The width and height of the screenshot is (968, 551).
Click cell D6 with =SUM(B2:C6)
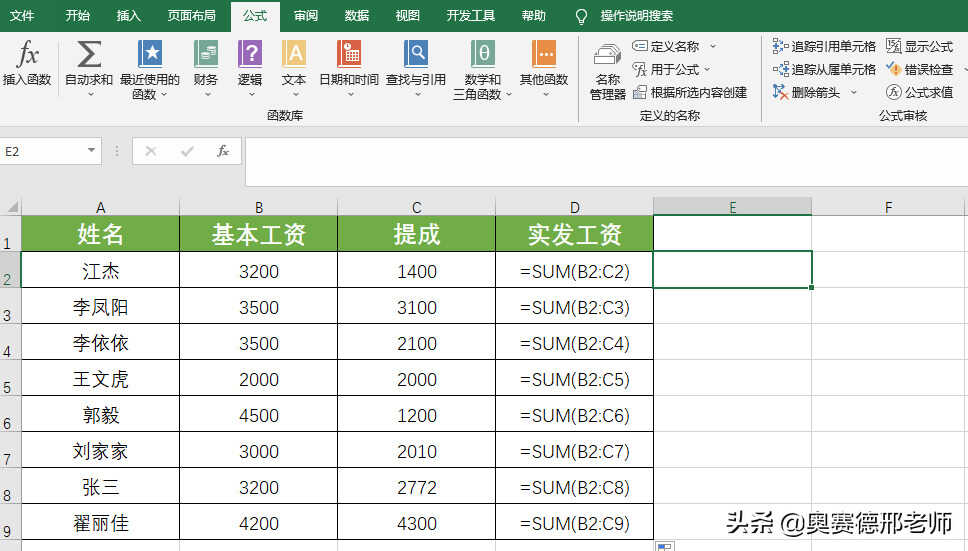point(574,415)
